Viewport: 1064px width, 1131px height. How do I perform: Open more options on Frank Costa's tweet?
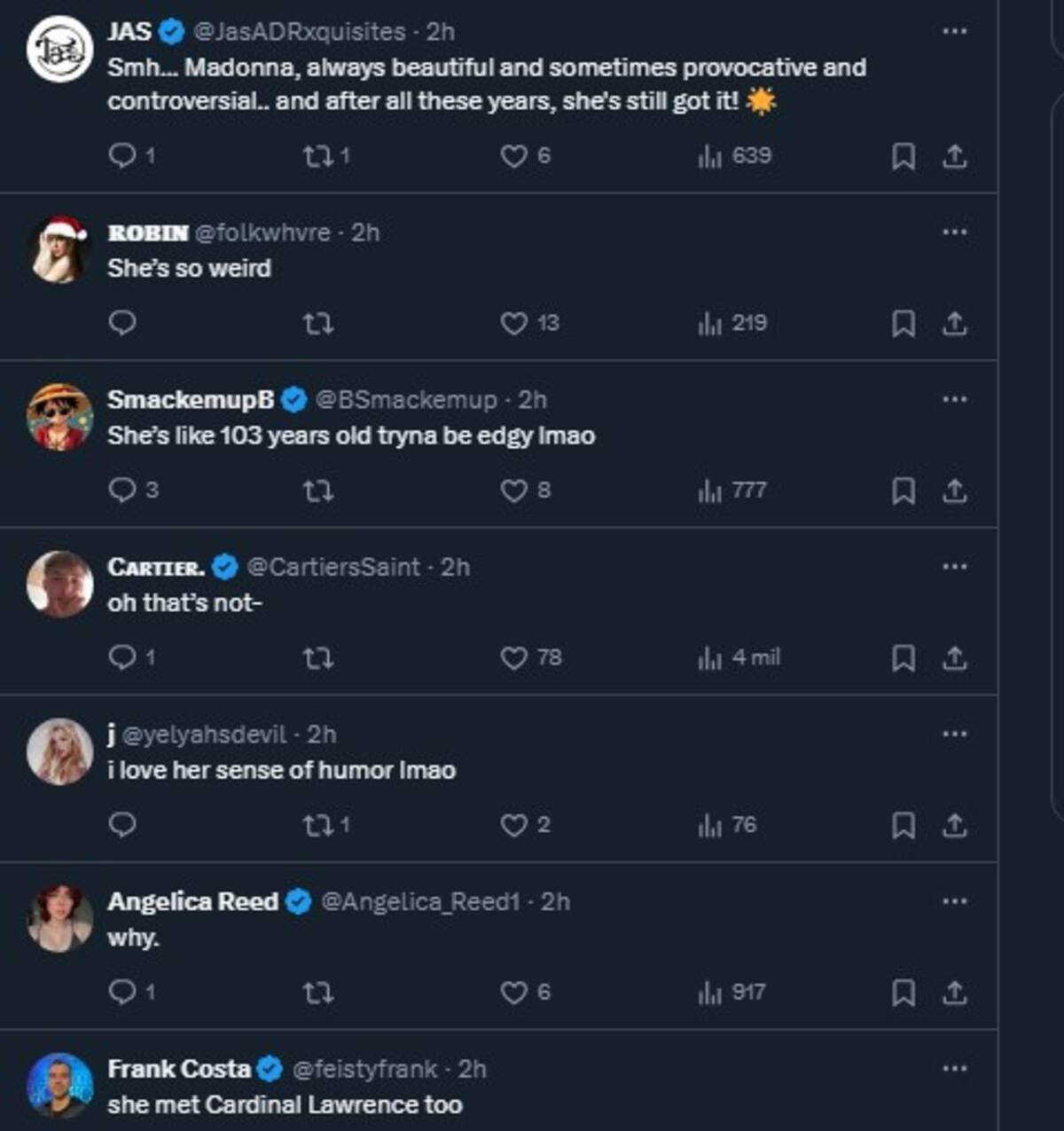coord(954,1068)
